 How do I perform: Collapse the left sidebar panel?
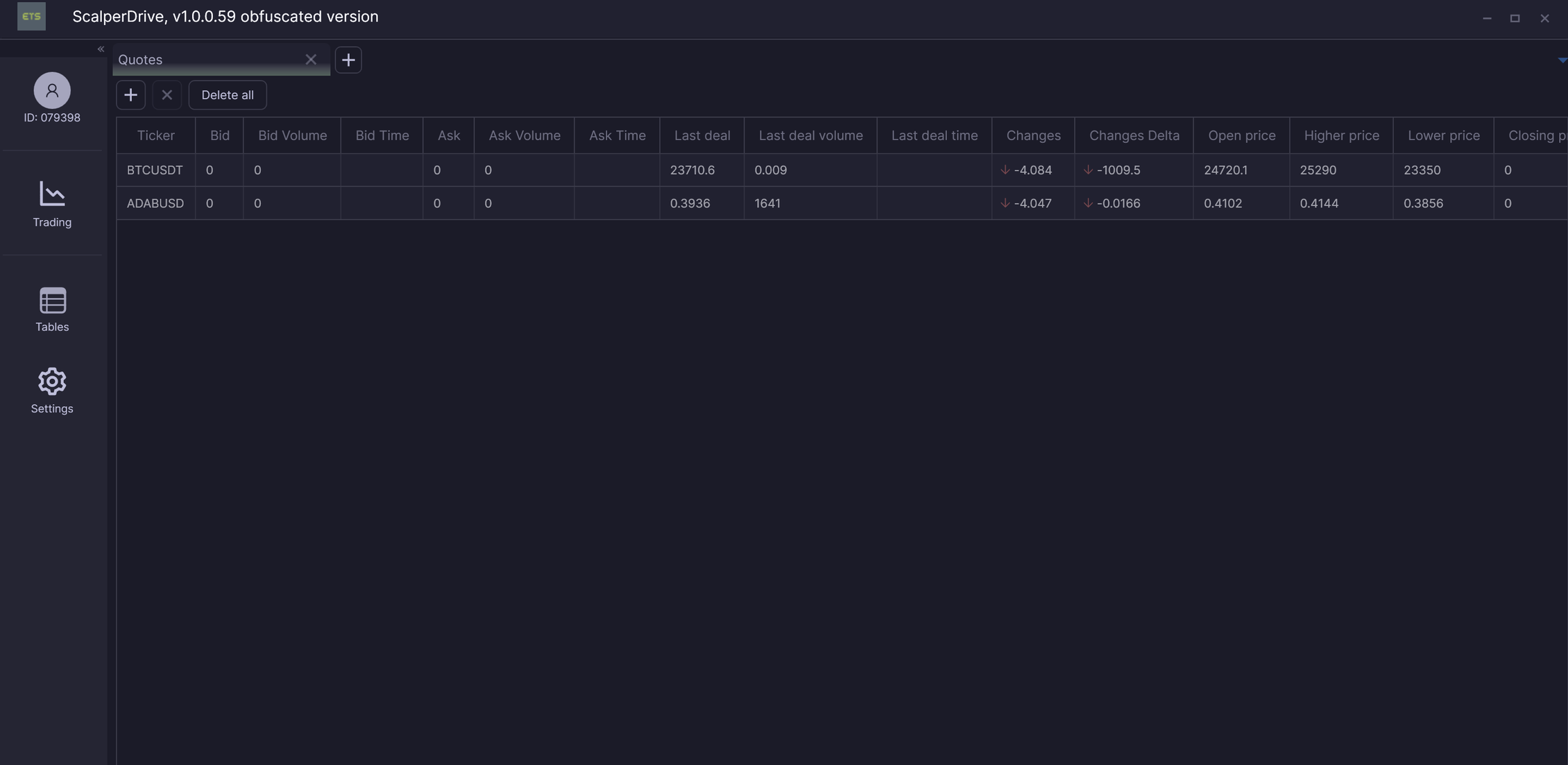(101, 49)
